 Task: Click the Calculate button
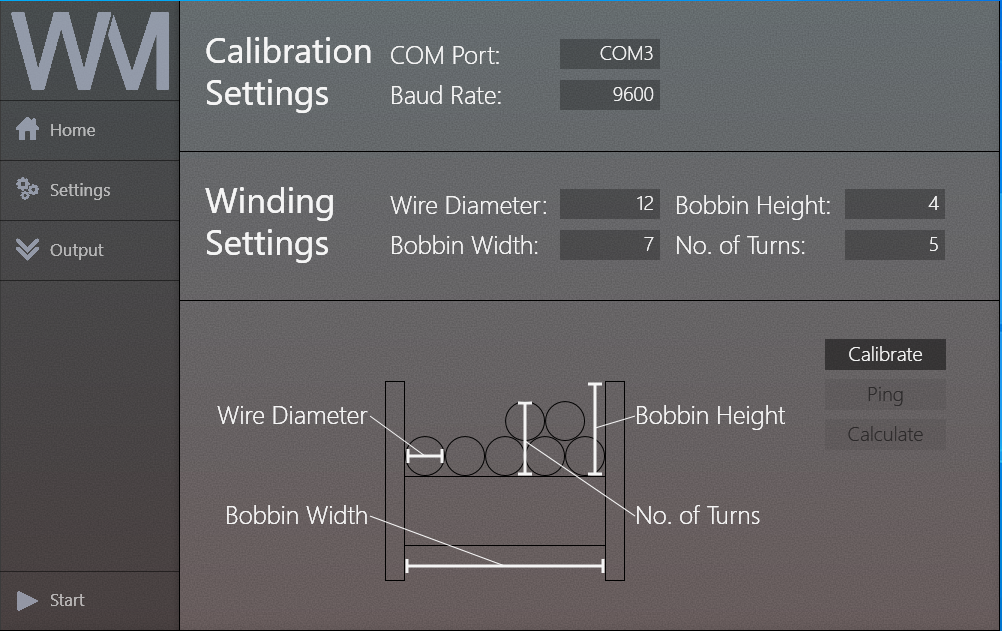coord(885,434)
